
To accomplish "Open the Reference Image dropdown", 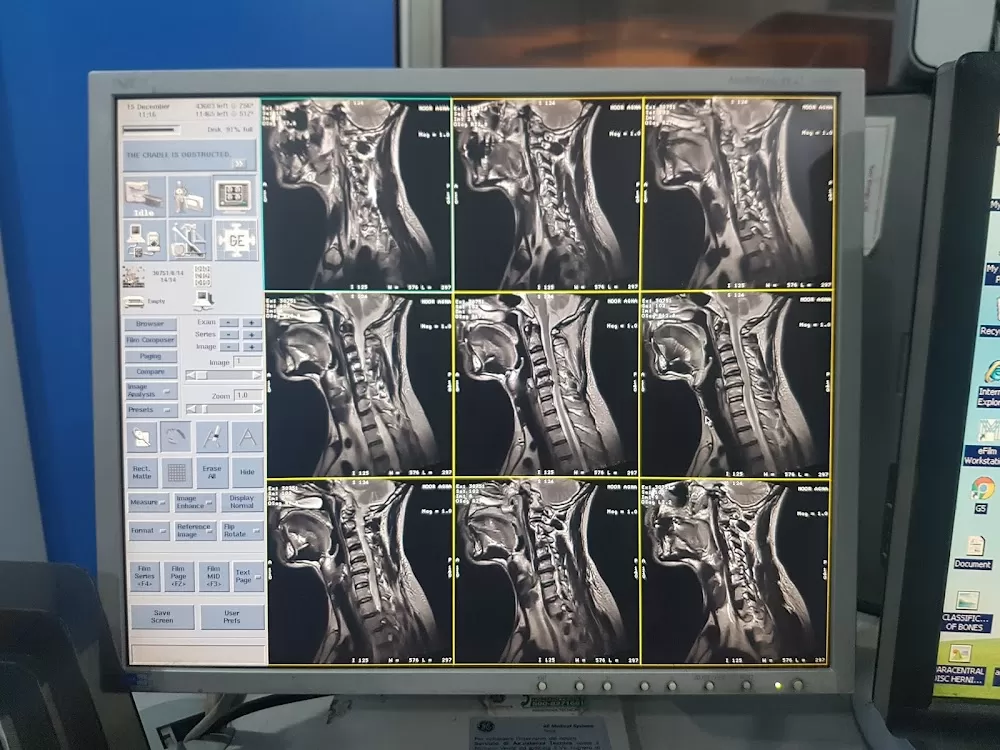I will pyautogui.click(x=195, y=531).
